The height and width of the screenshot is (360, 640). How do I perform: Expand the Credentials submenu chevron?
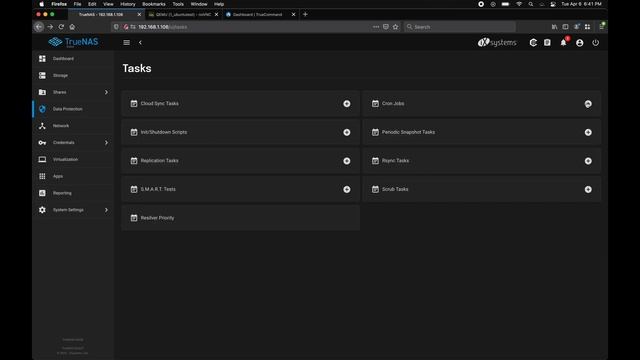click(106, 142)
